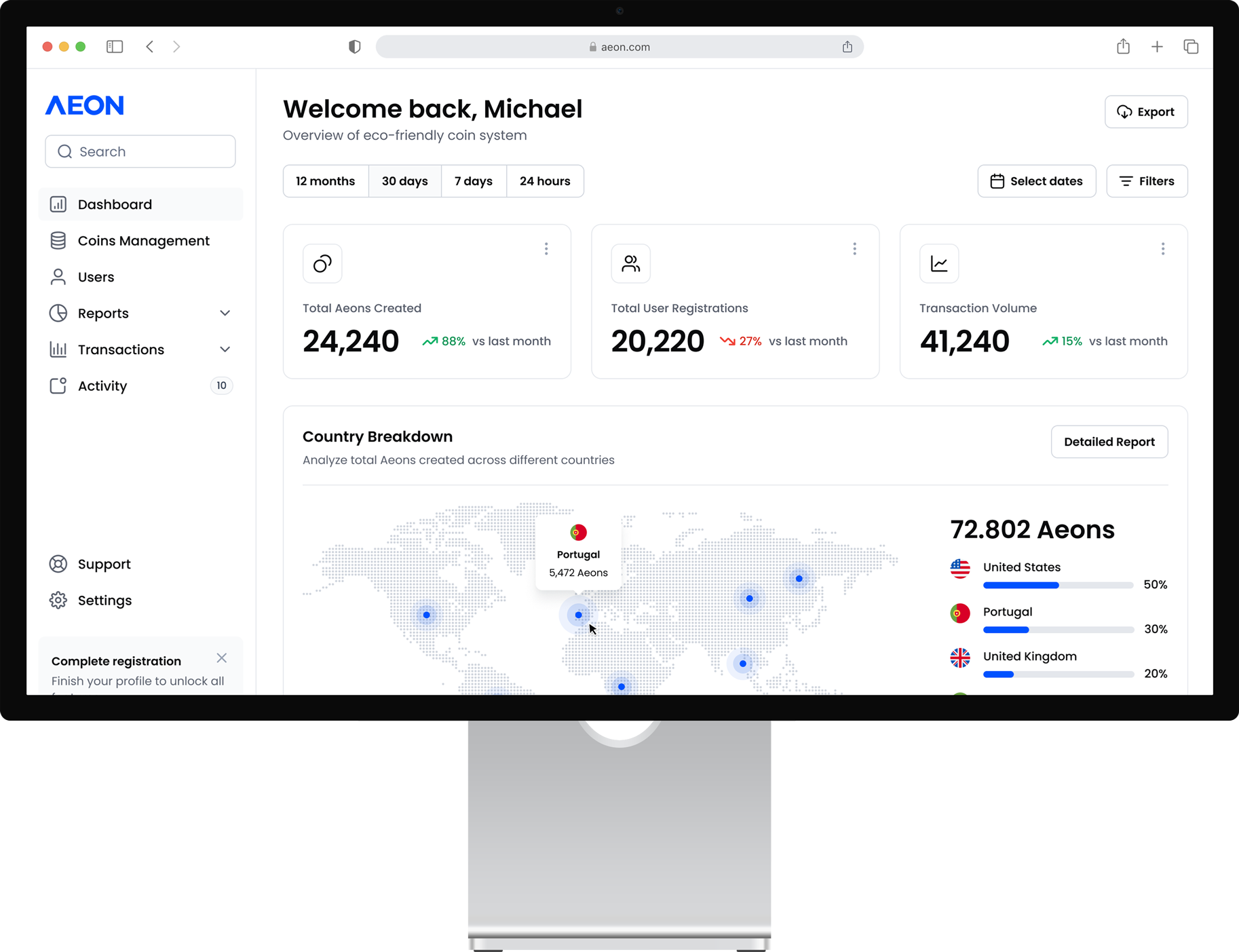The width and height of the screenshot is (1239, 952).
Task: Open the Detailed Report
Action: click(1109, 442)
